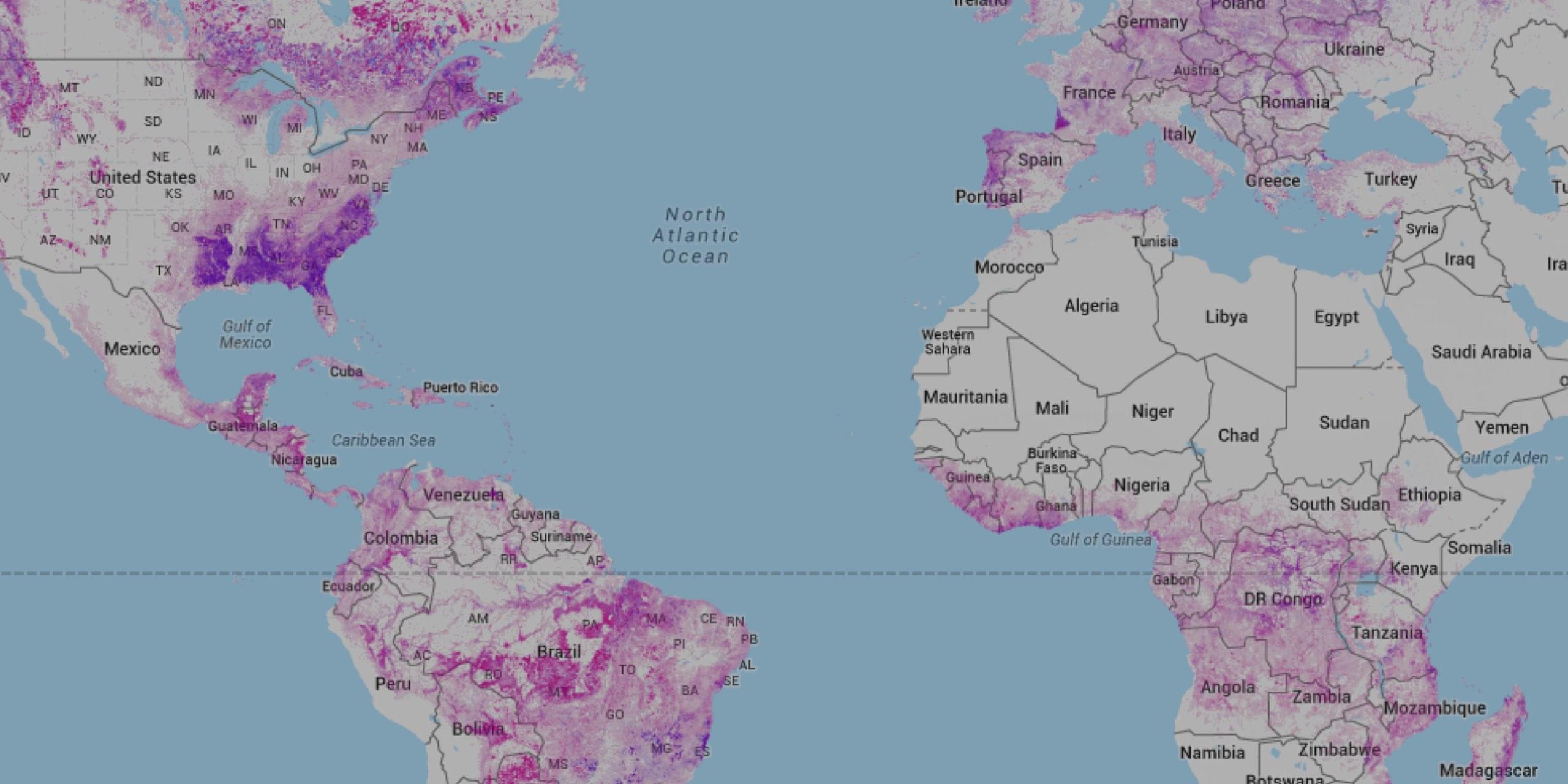Image resolution: width=1568 pixels, height=784 pixels.
Task: Click the Saudi Arabia label
Action: [1480, 352]
